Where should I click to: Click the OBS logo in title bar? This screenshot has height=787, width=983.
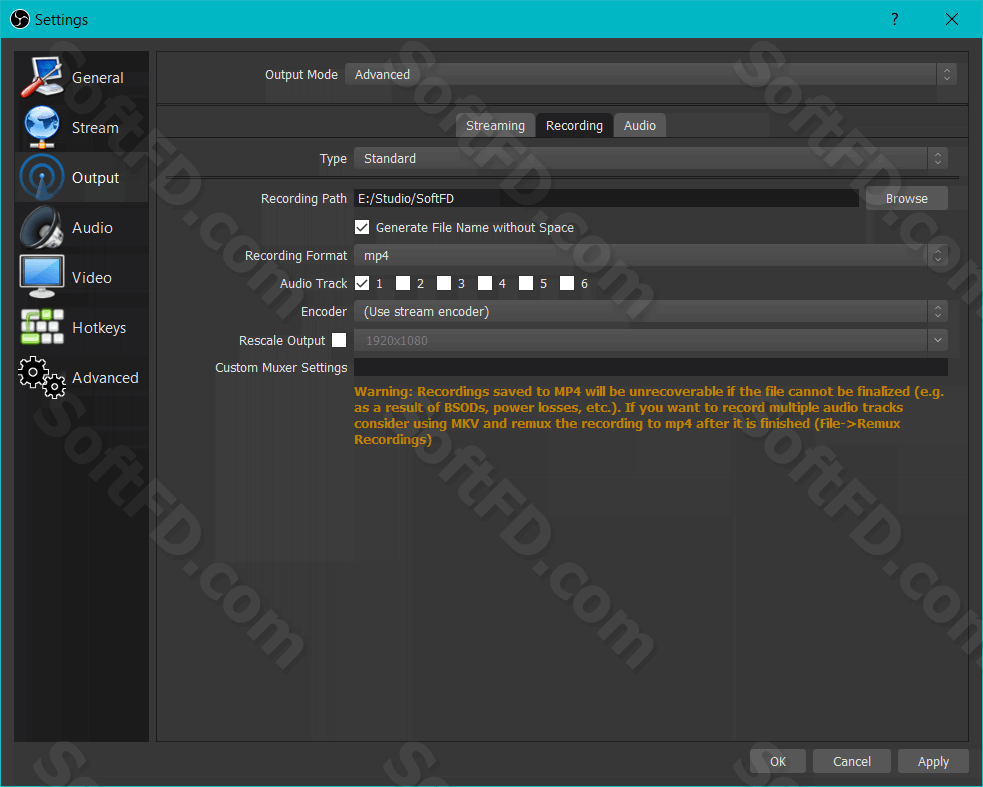tap(19, 19)
